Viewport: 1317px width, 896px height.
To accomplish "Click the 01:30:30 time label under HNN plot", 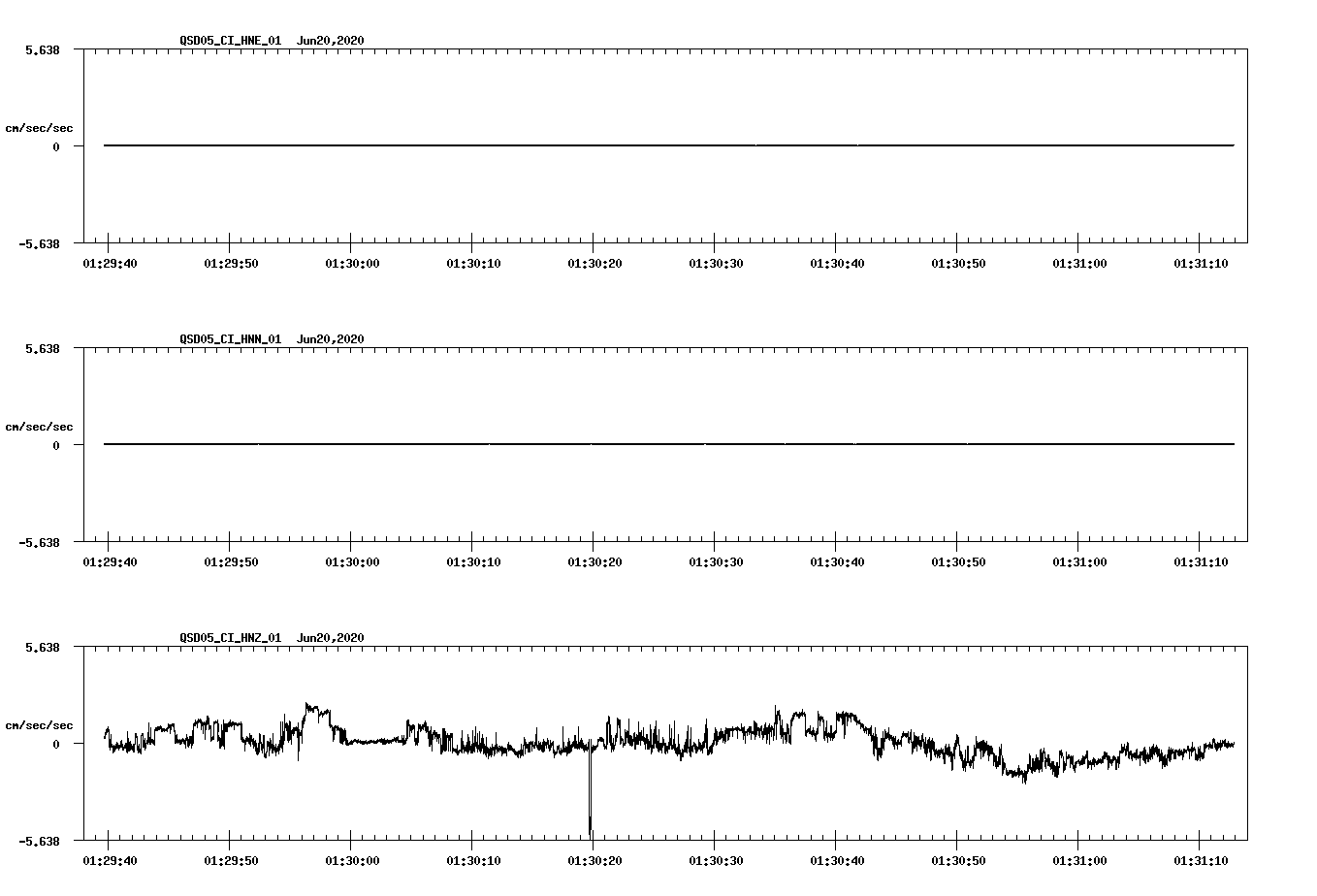I will (x=715, y=561).
